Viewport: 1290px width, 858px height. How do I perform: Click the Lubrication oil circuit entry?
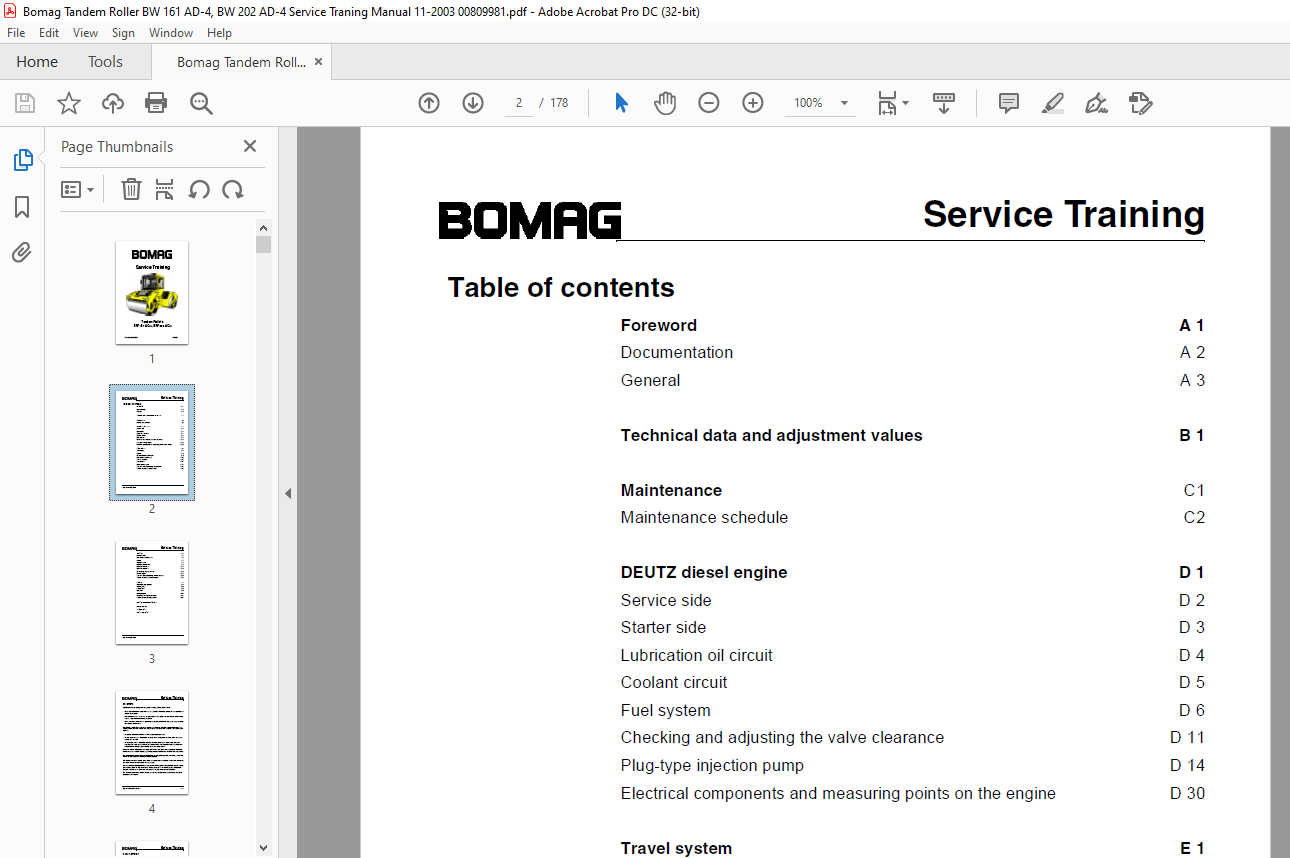click(x=697, y=655)
